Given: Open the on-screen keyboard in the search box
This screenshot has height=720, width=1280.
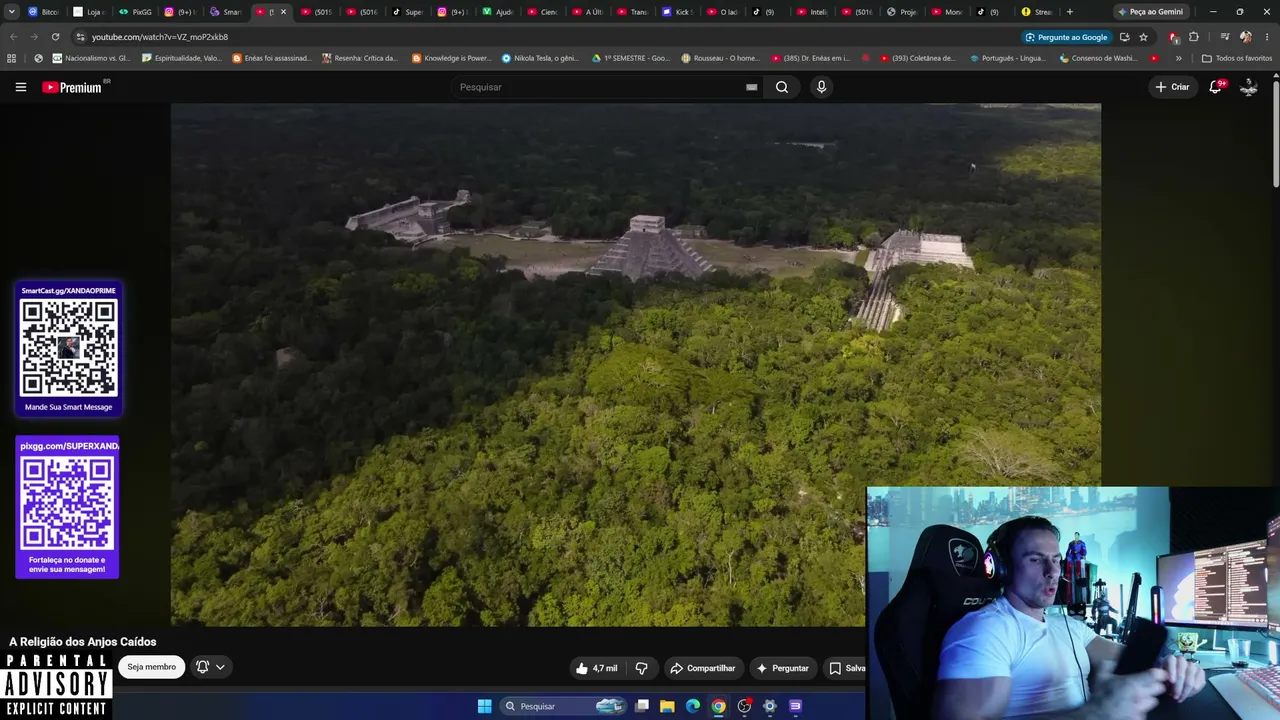Looking at the screenshot, I should 751,87.
